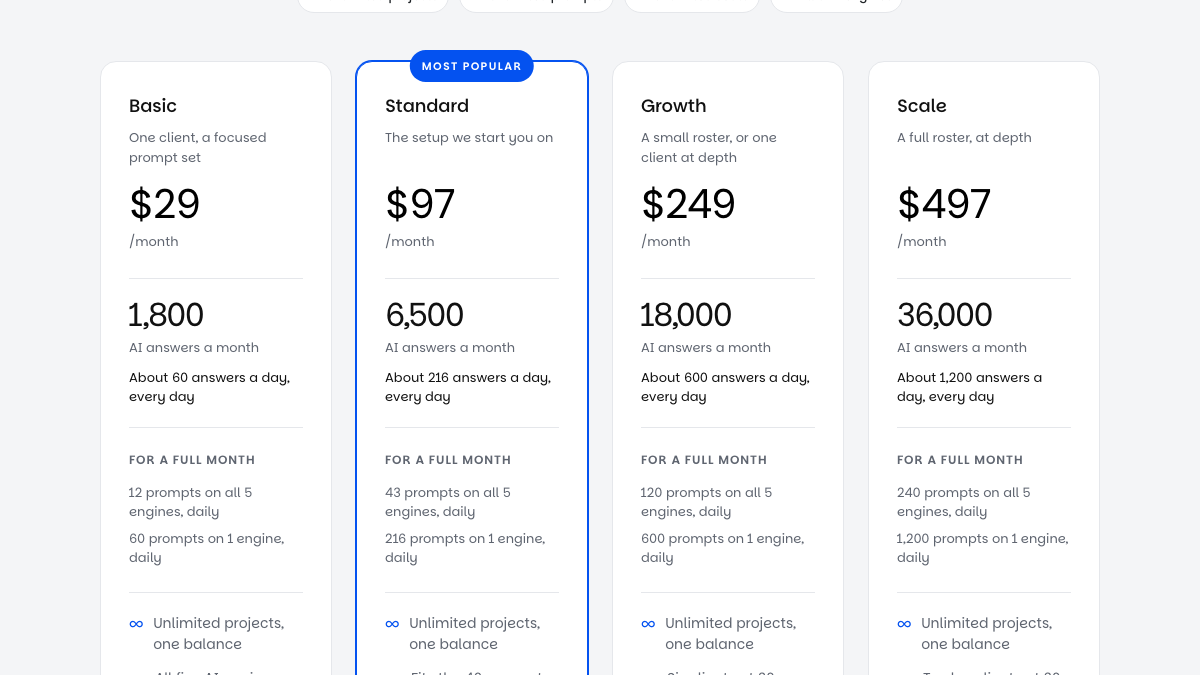Click '/month' under the $497 price
Viewport: 1200px width, 675px height.
coord(922,242)
